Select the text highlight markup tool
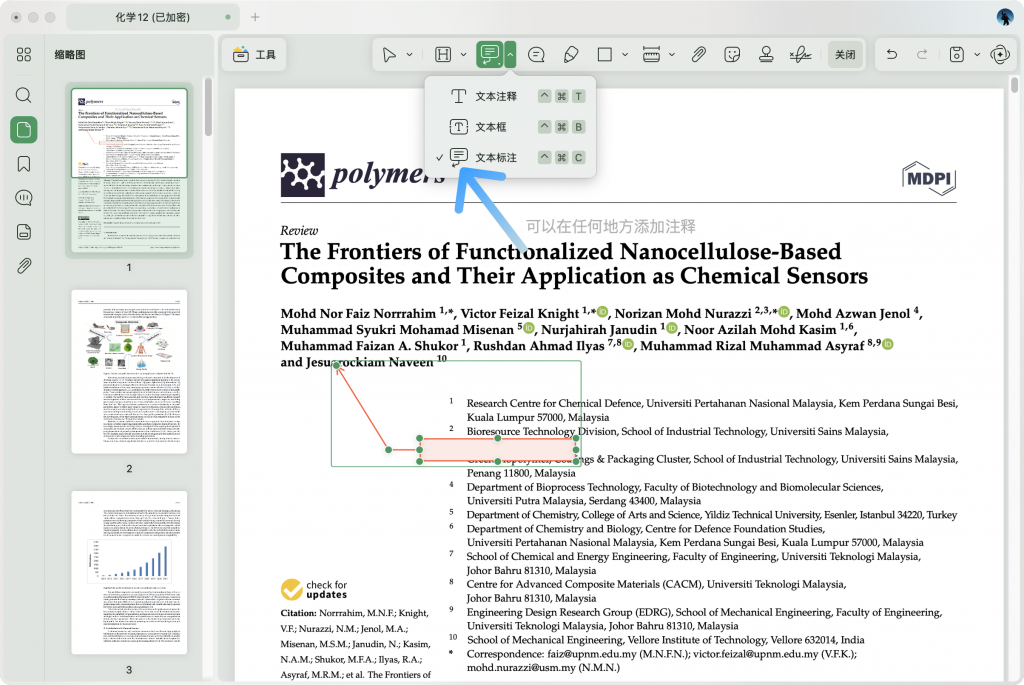 click(x=443, y=55)
